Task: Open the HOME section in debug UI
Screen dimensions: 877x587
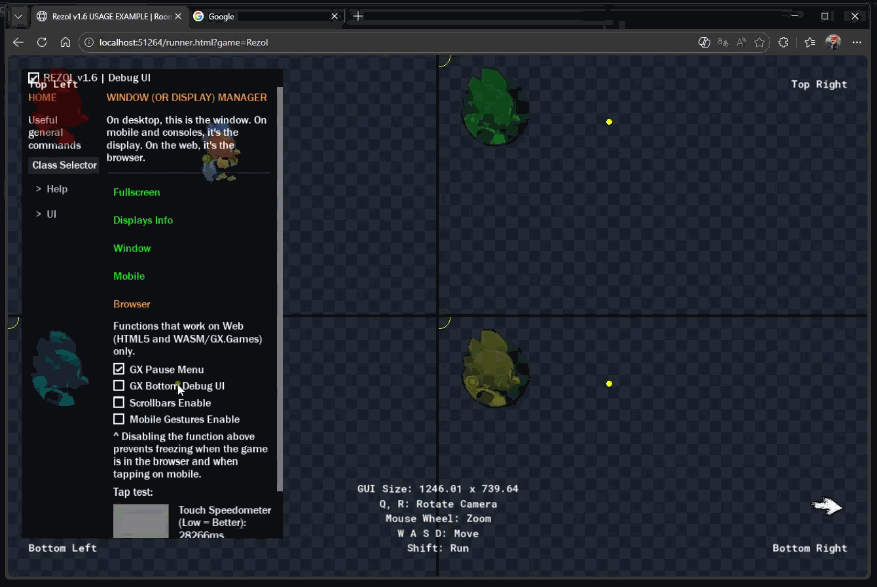Action: click(x=43, y=97)
